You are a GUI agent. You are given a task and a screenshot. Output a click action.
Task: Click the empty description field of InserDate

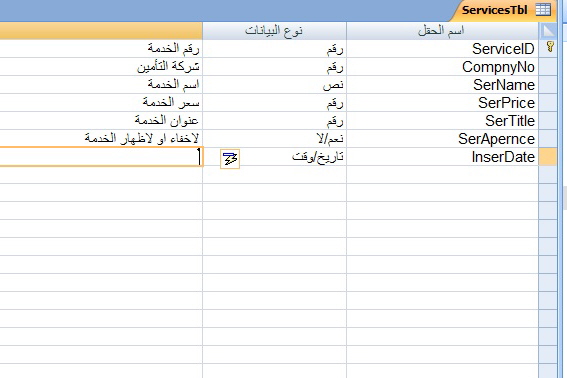101,157
